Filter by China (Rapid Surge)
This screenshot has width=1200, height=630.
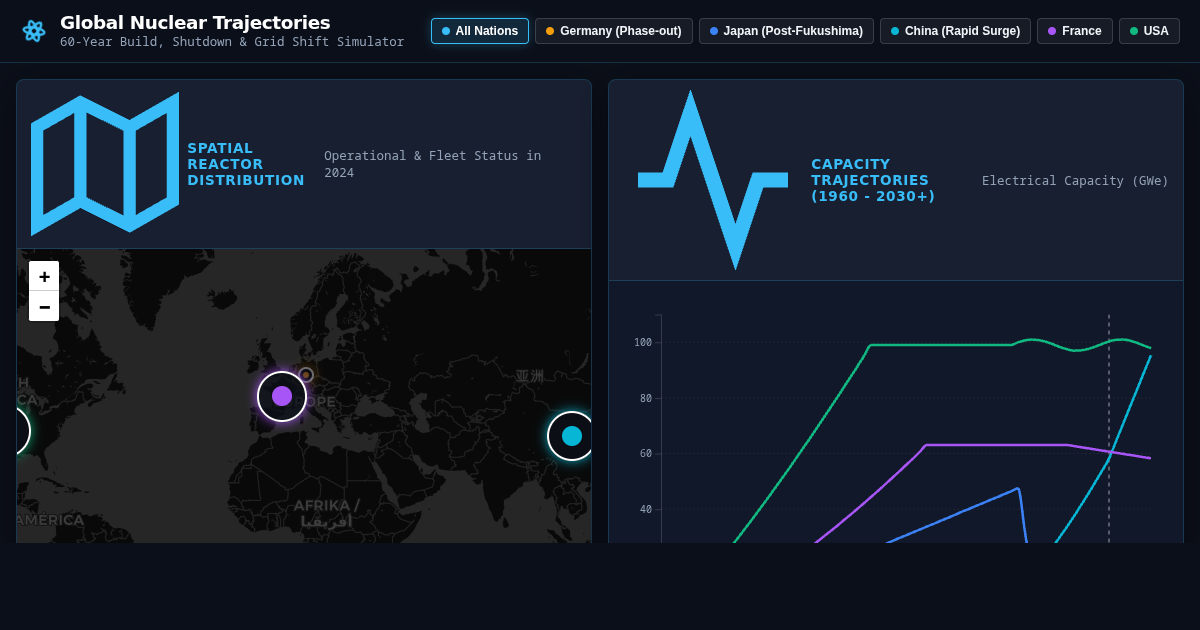point(955,31)
